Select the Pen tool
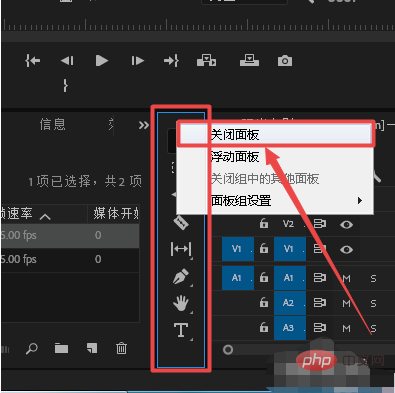This screenshot has width=395, height=393. click(181, 276)
